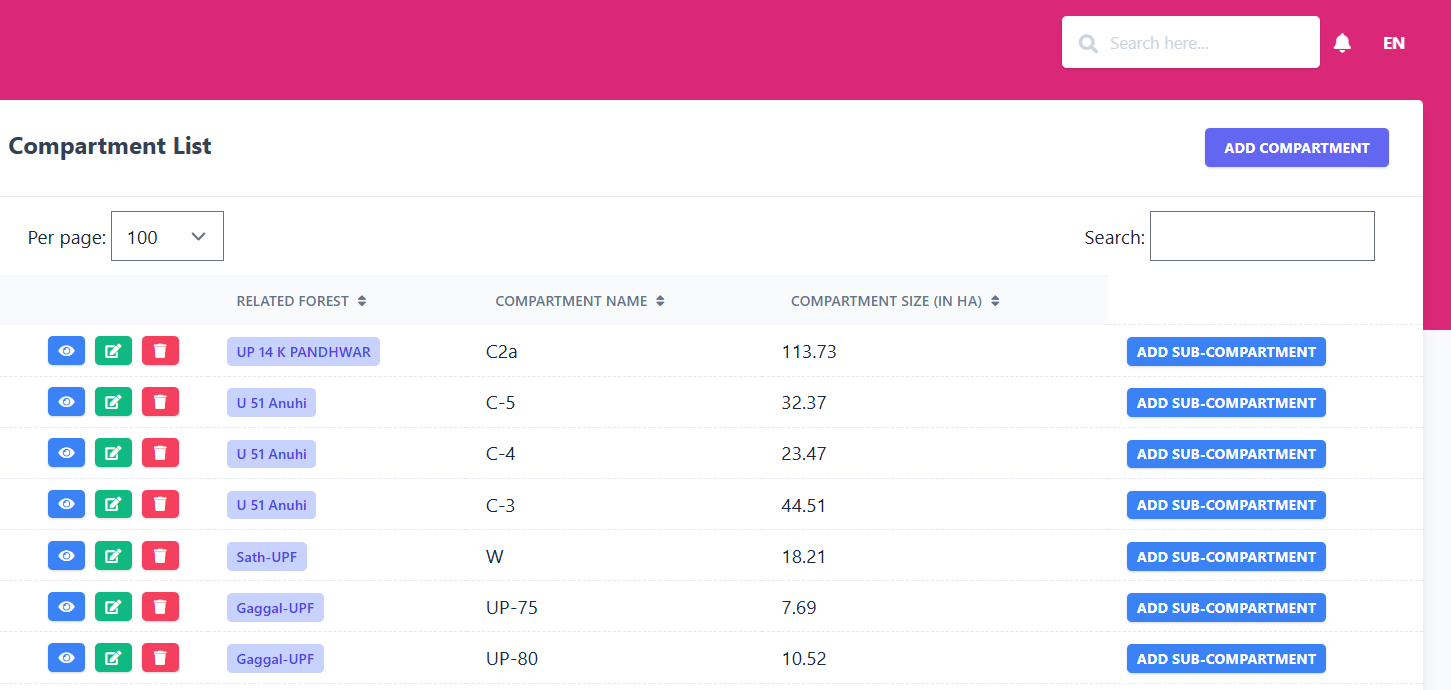
Task: Open the view icon for compartment C2a
Action: (66, 351)
